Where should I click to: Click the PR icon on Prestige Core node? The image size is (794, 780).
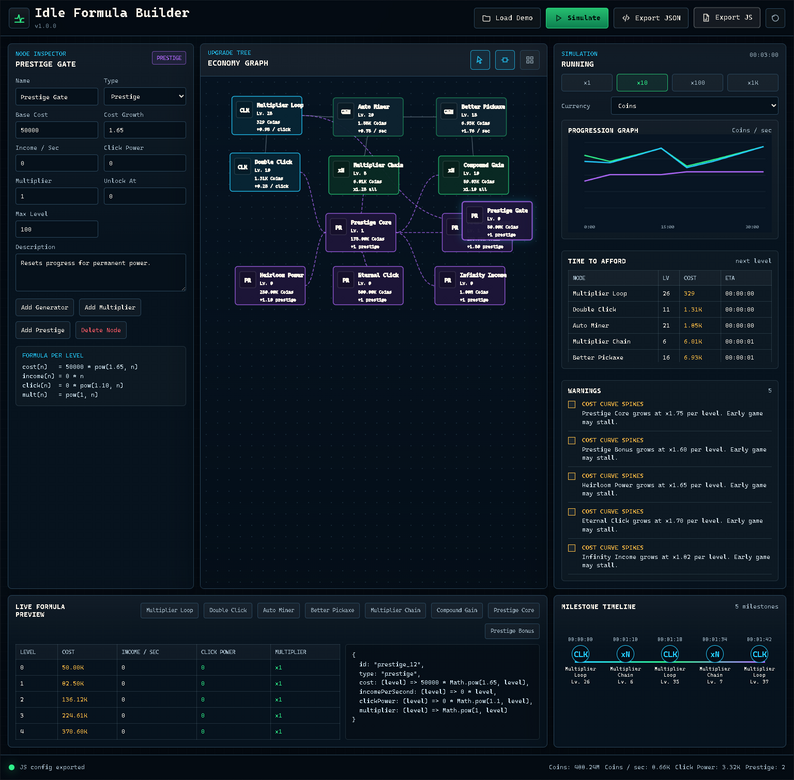(339, 228)
